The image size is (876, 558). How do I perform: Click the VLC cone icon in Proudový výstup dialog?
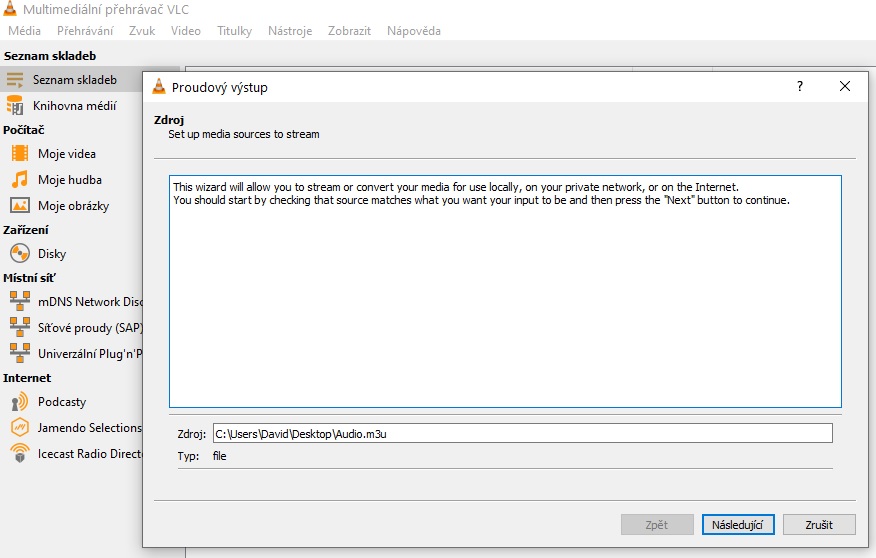(x=159, y=87)
